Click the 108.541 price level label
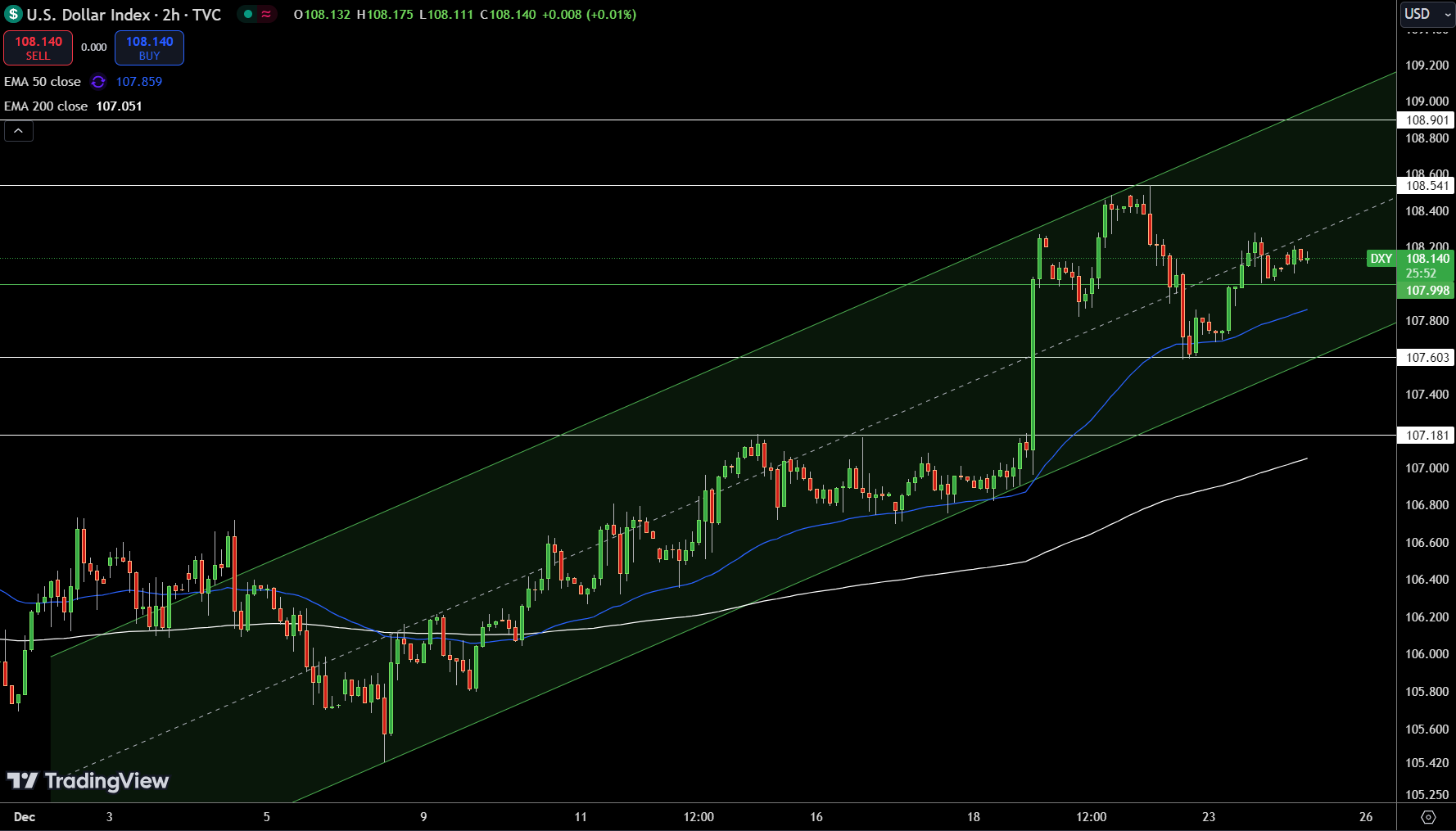This screenshot has width=1456, height=831. tap(1427, 186)
